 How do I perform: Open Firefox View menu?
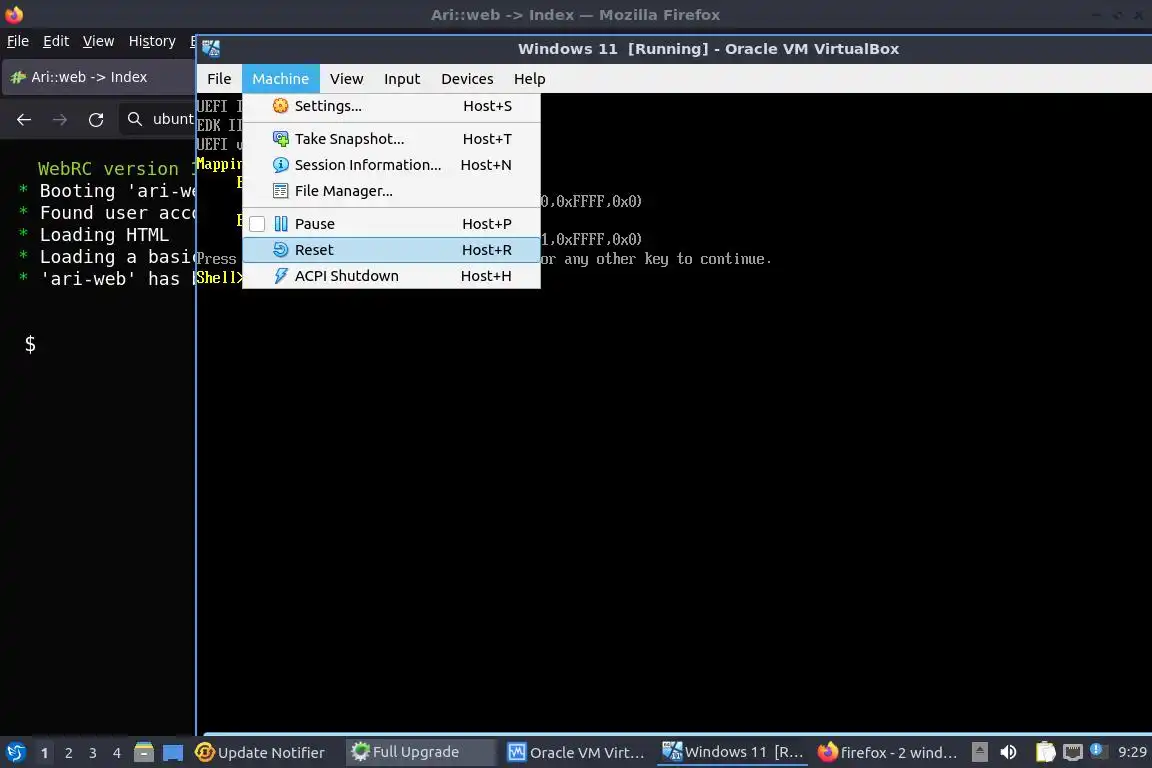click(98, 41)
